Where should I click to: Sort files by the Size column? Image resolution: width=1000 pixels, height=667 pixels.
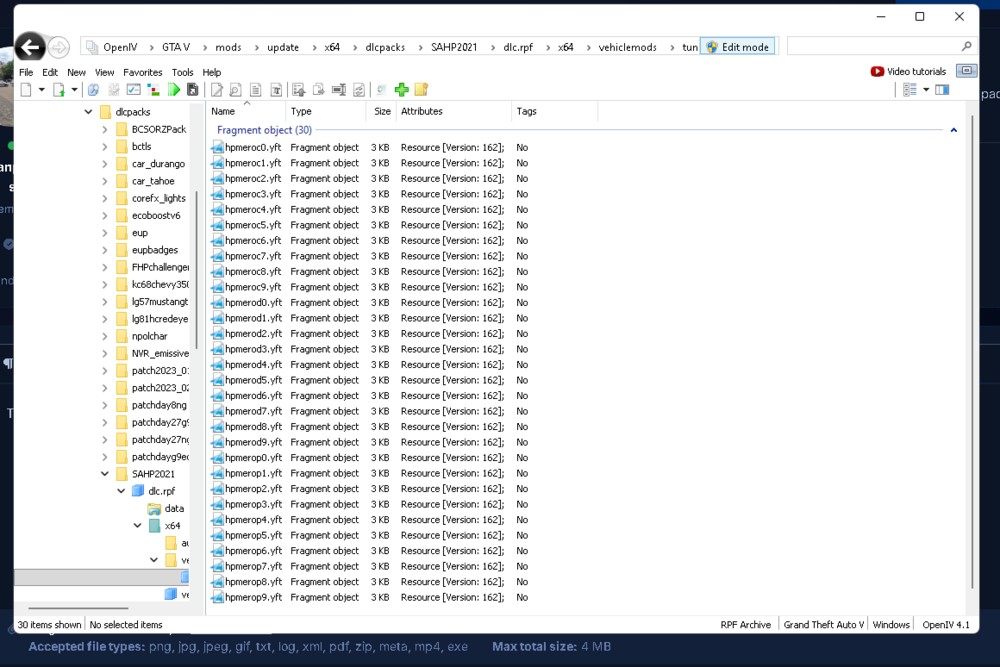[x=381, y=111]
